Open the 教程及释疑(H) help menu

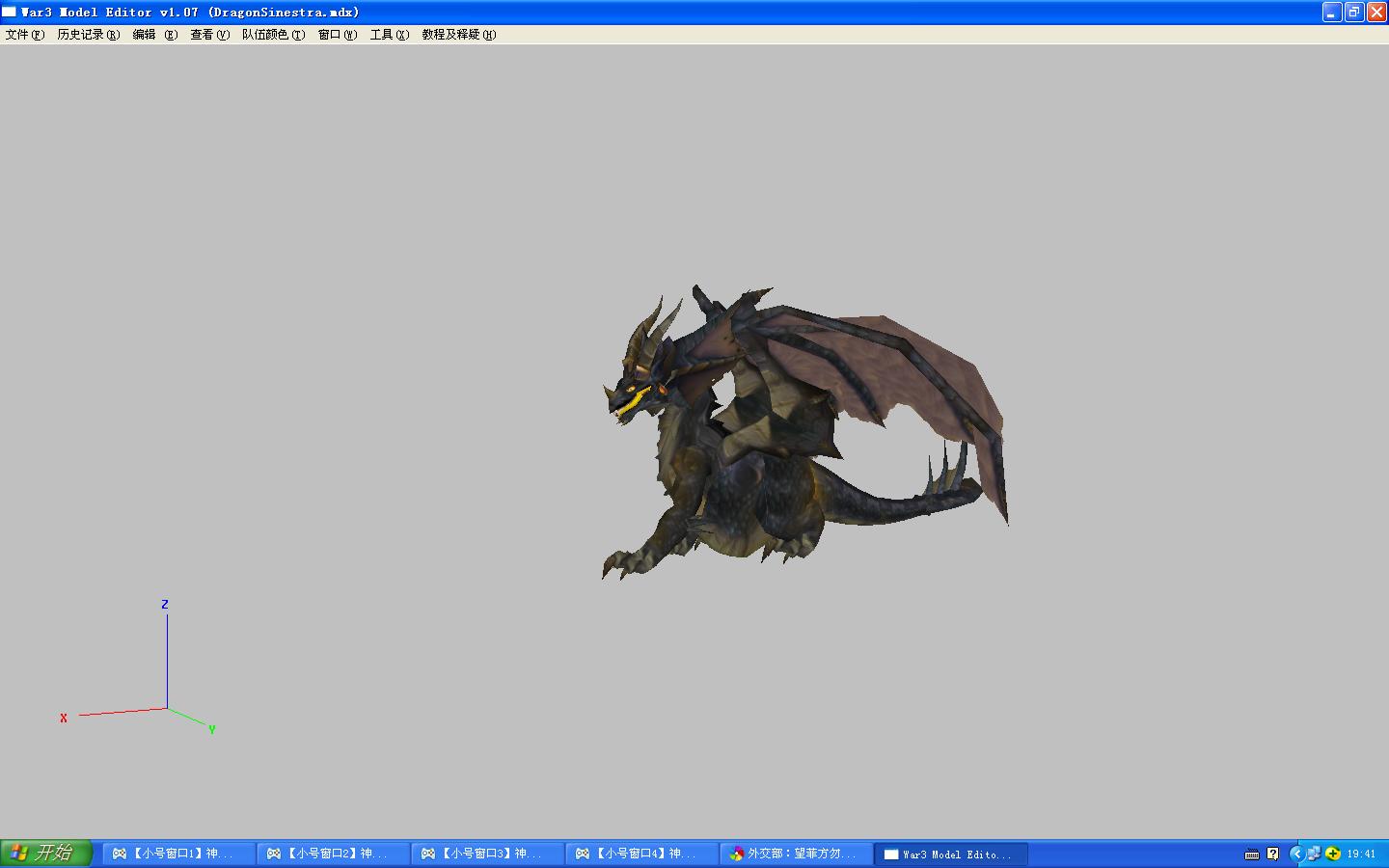tap(459, 35)
